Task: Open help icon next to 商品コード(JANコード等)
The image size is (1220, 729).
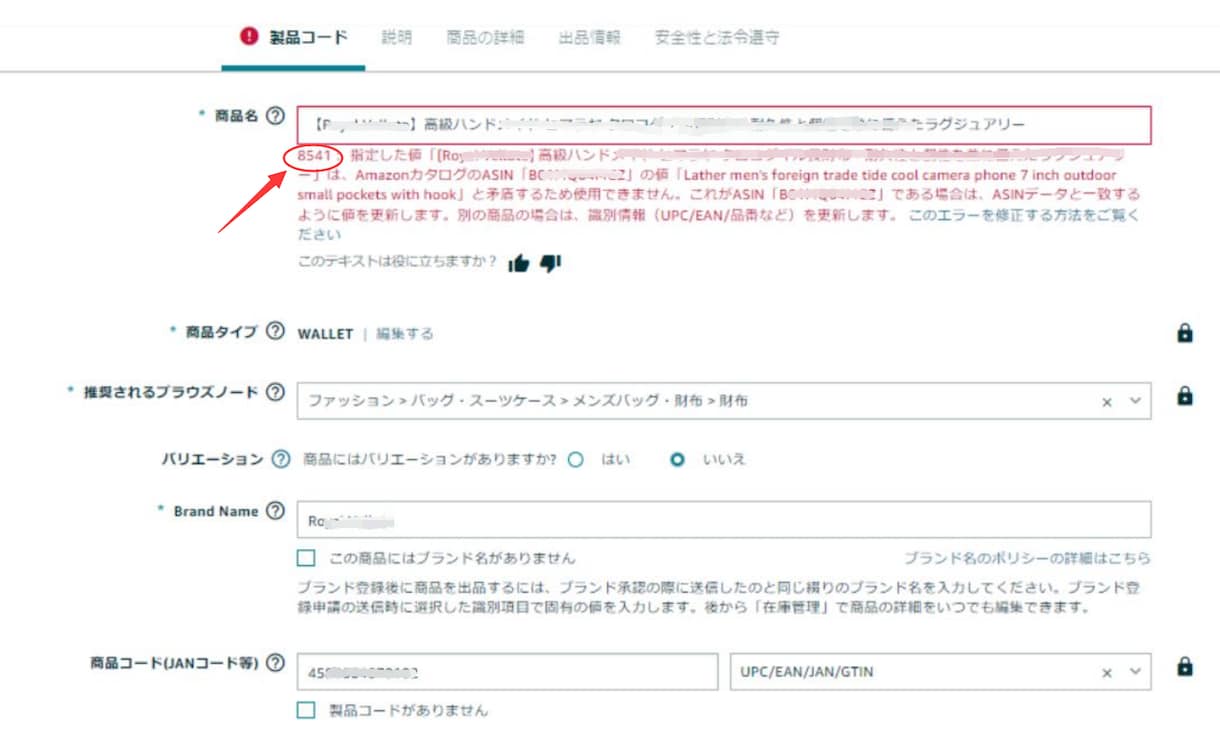Action: (275, 663)
